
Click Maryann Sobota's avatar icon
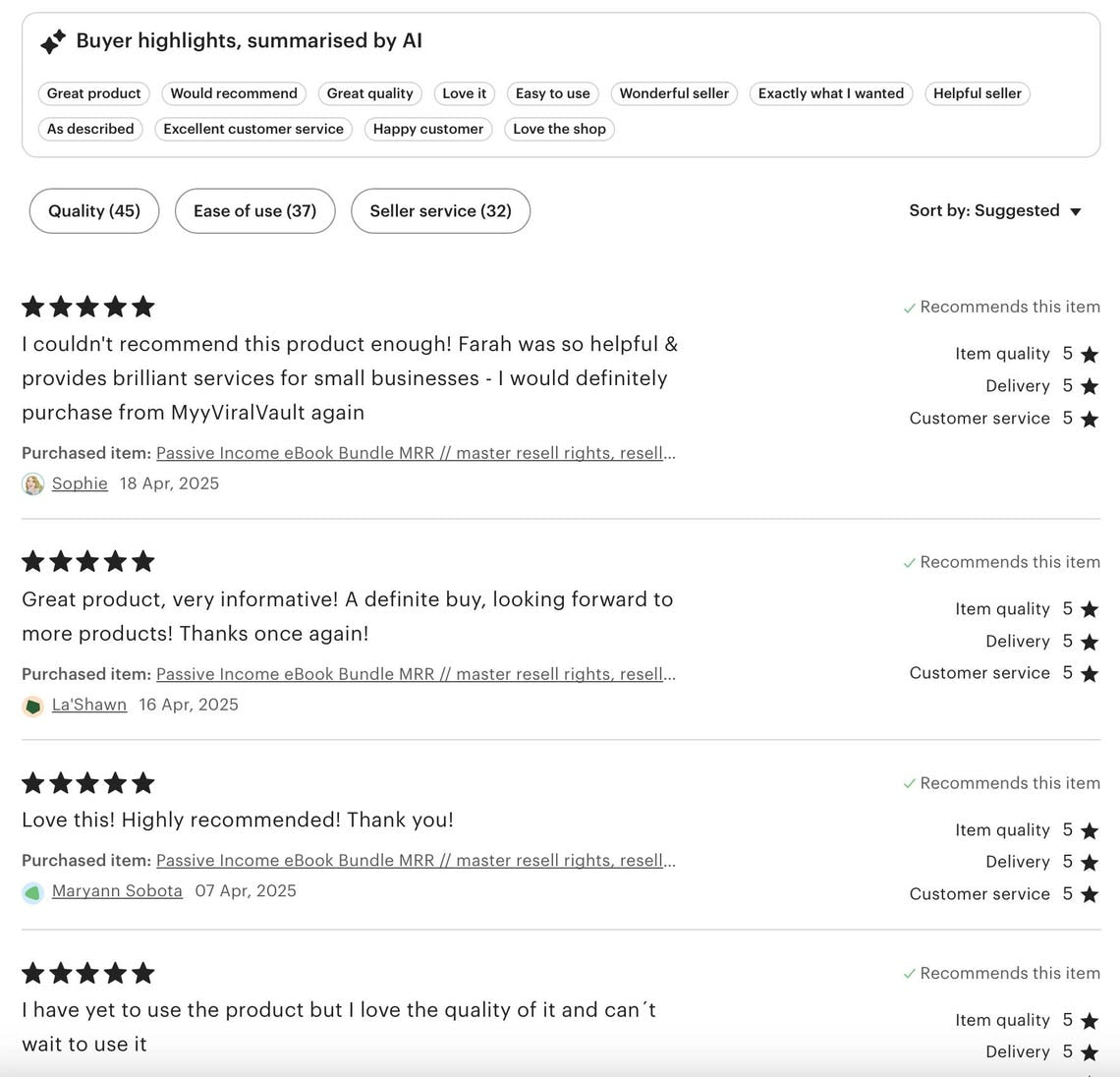pyautogui.click(x=33, y=892)
